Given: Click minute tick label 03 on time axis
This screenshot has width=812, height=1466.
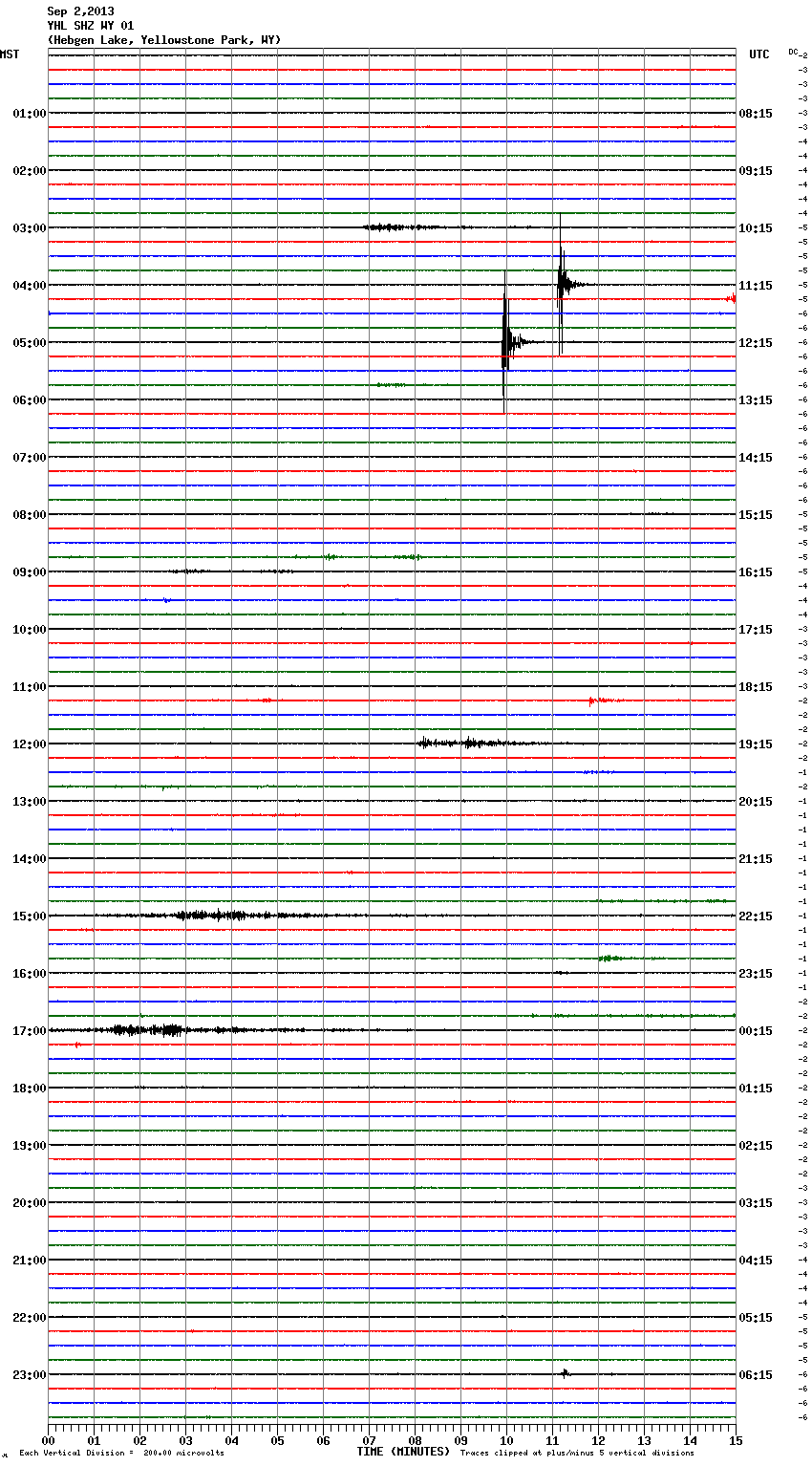Looking at the screenshot, I should coord(185,1440).
